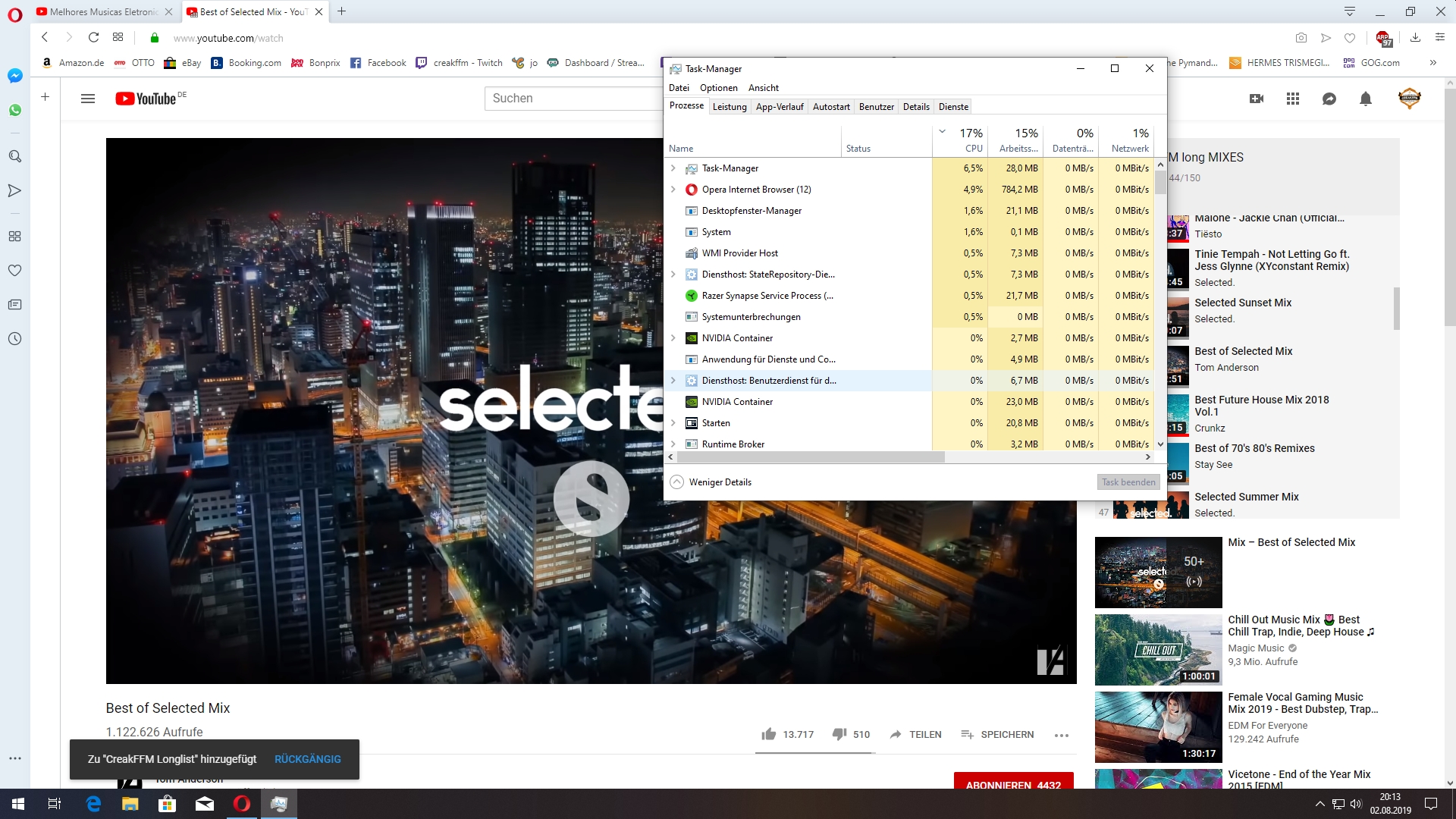Click the YouTube create video icon
The image size is (1456, 819).
click(1257, 99)
